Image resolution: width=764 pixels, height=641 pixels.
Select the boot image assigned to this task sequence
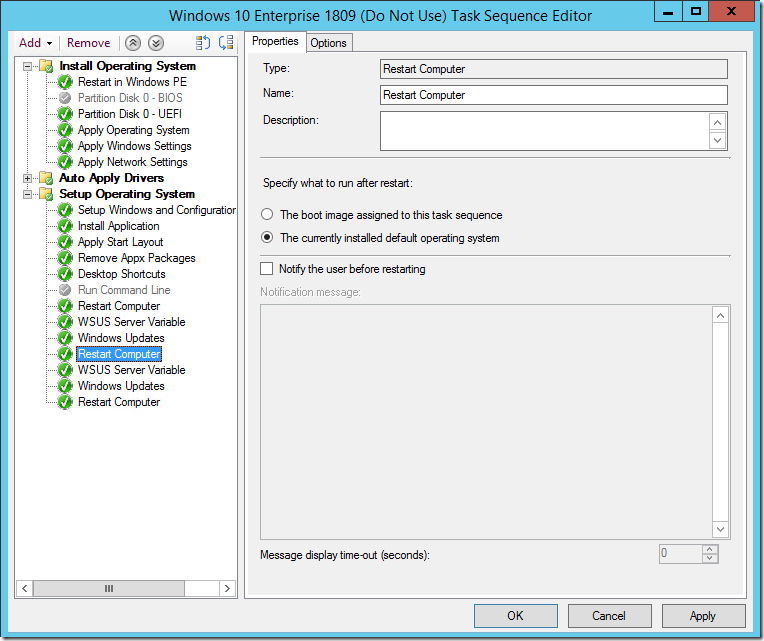pos(267,214)
